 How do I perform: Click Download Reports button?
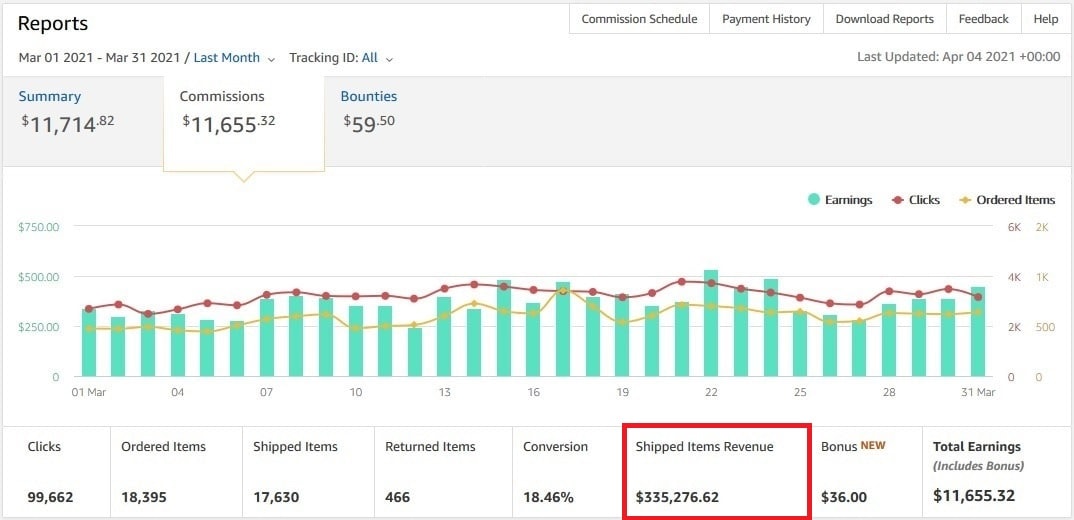coord(884,19)
